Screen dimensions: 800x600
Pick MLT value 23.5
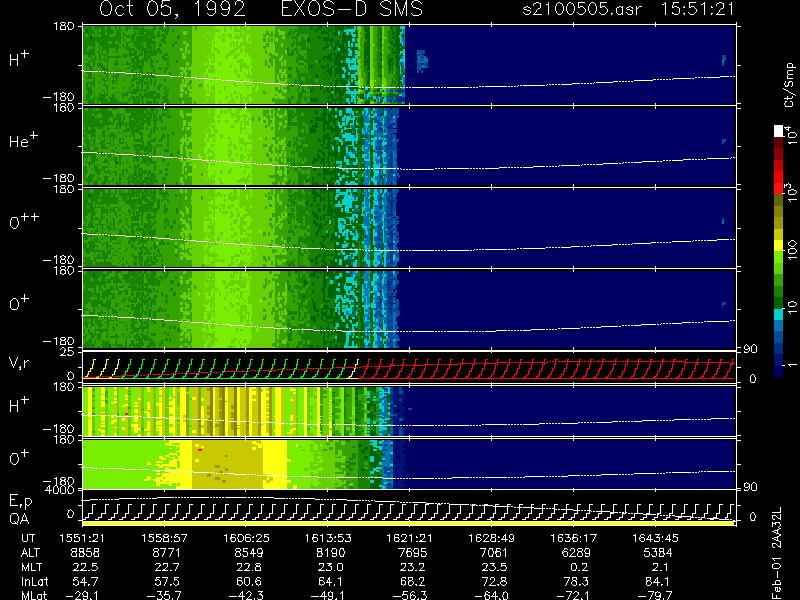(x=494, y=567)
